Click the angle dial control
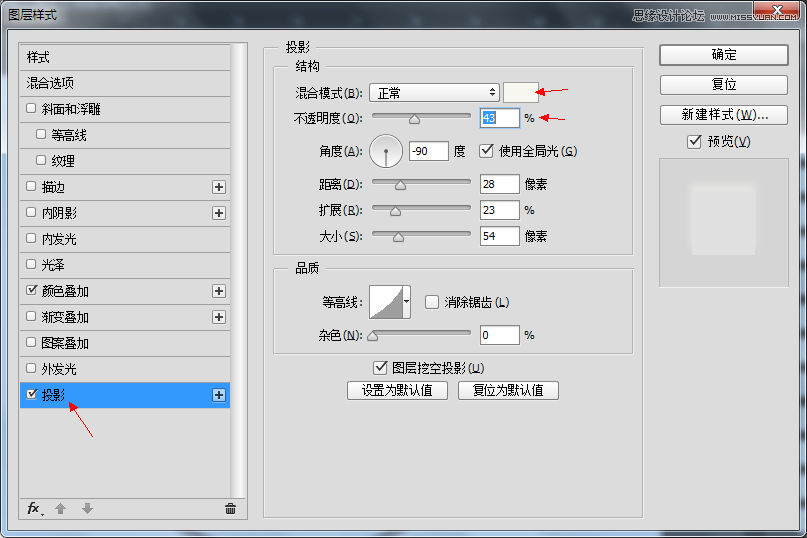This screenshot has width=807, height=538. pos(386,151)
